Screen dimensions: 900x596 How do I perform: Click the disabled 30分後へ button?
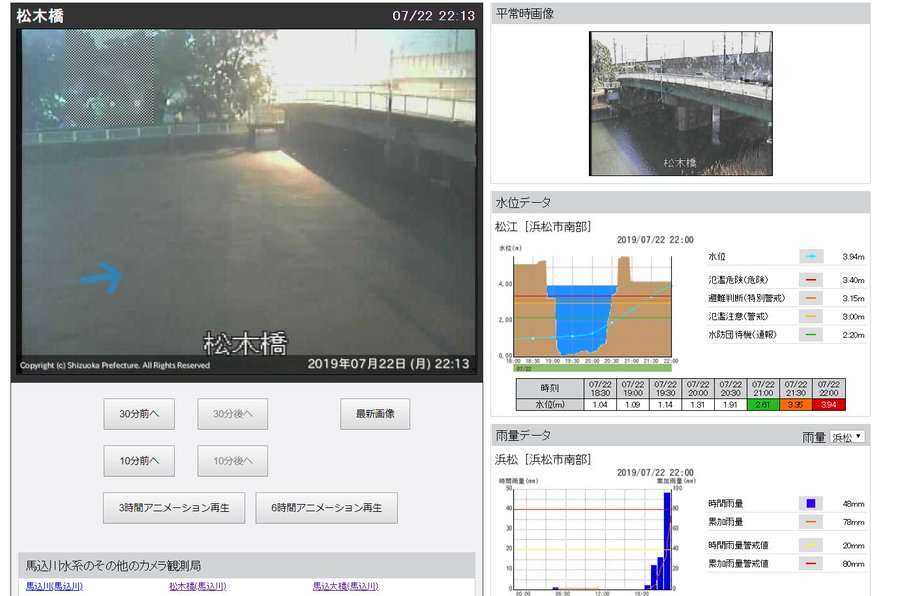[x=232, y=414]
